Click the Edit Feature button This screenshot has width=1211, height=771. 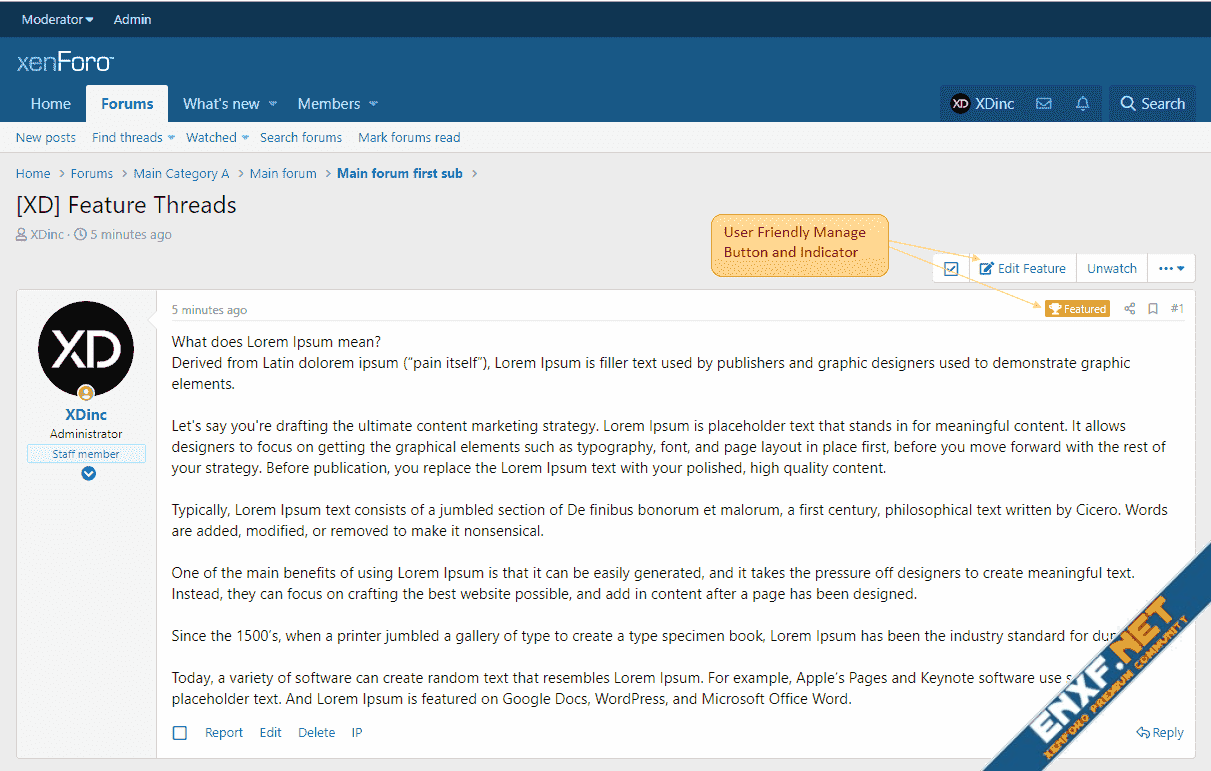[x=1022, y=268]
